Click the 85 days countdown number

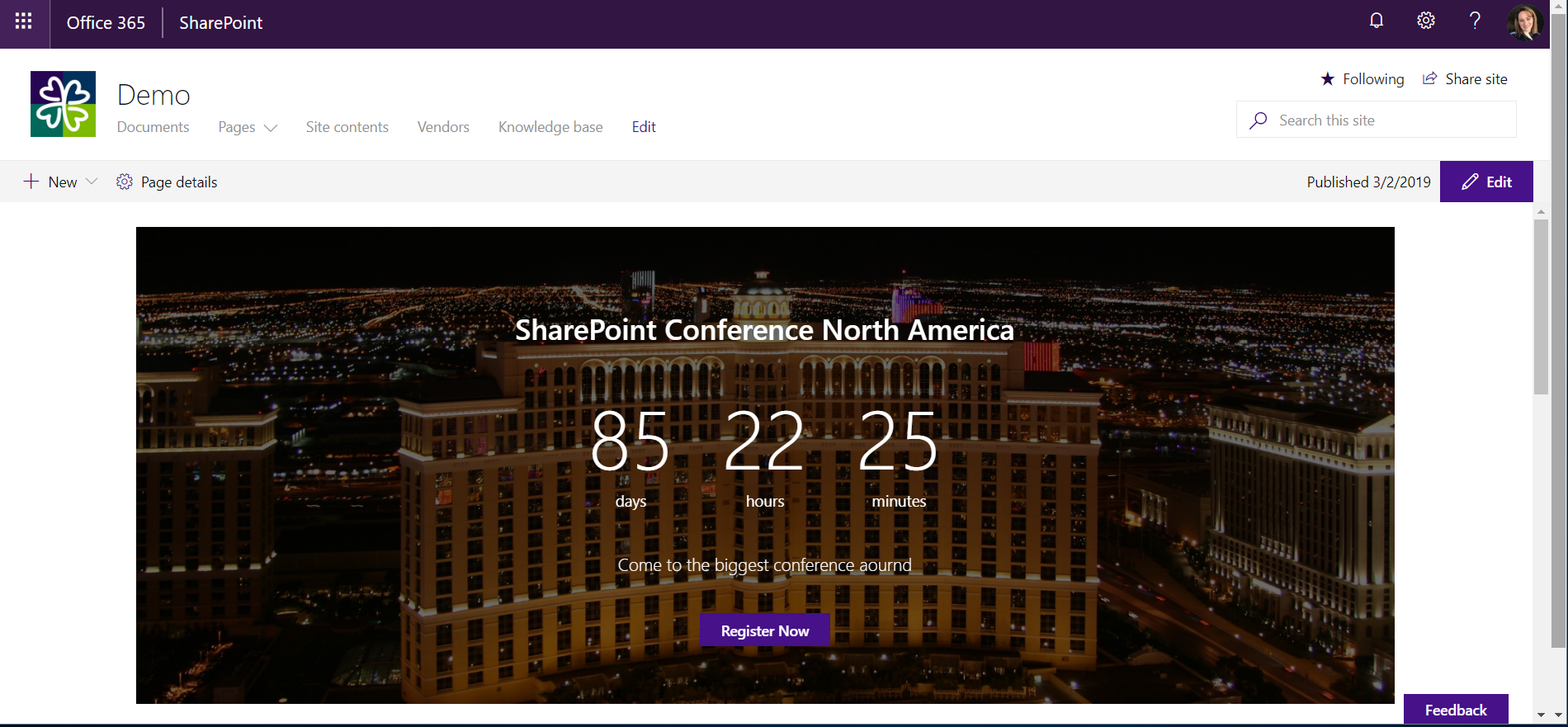[631, 441]
